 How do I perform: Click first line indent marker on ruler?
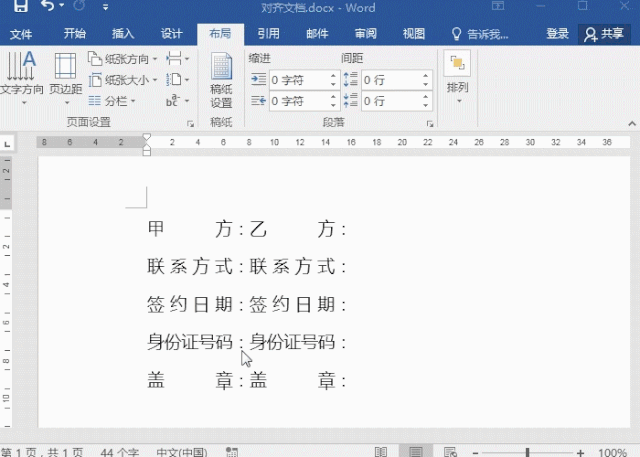(x=147, y=137)
